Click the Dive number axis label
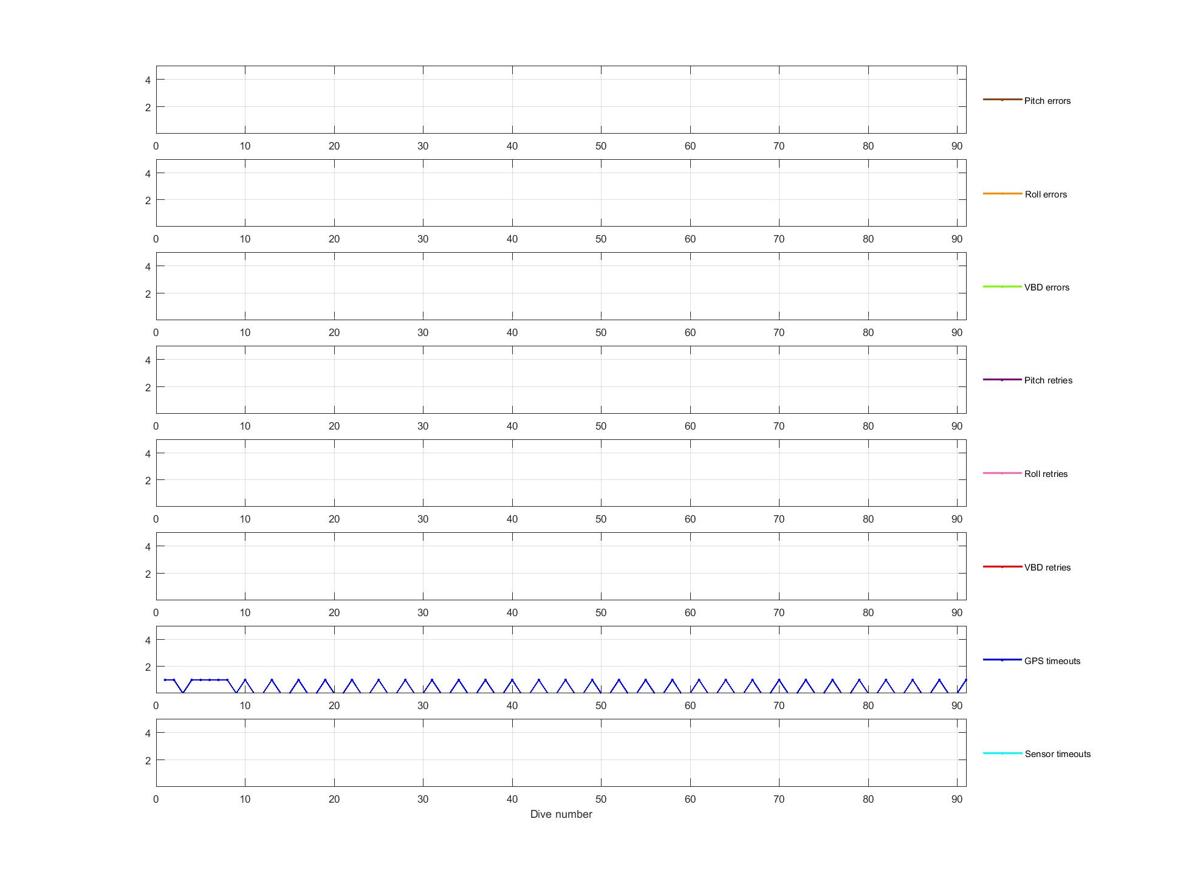This screenshot has height=885, width=1200. 561,814
